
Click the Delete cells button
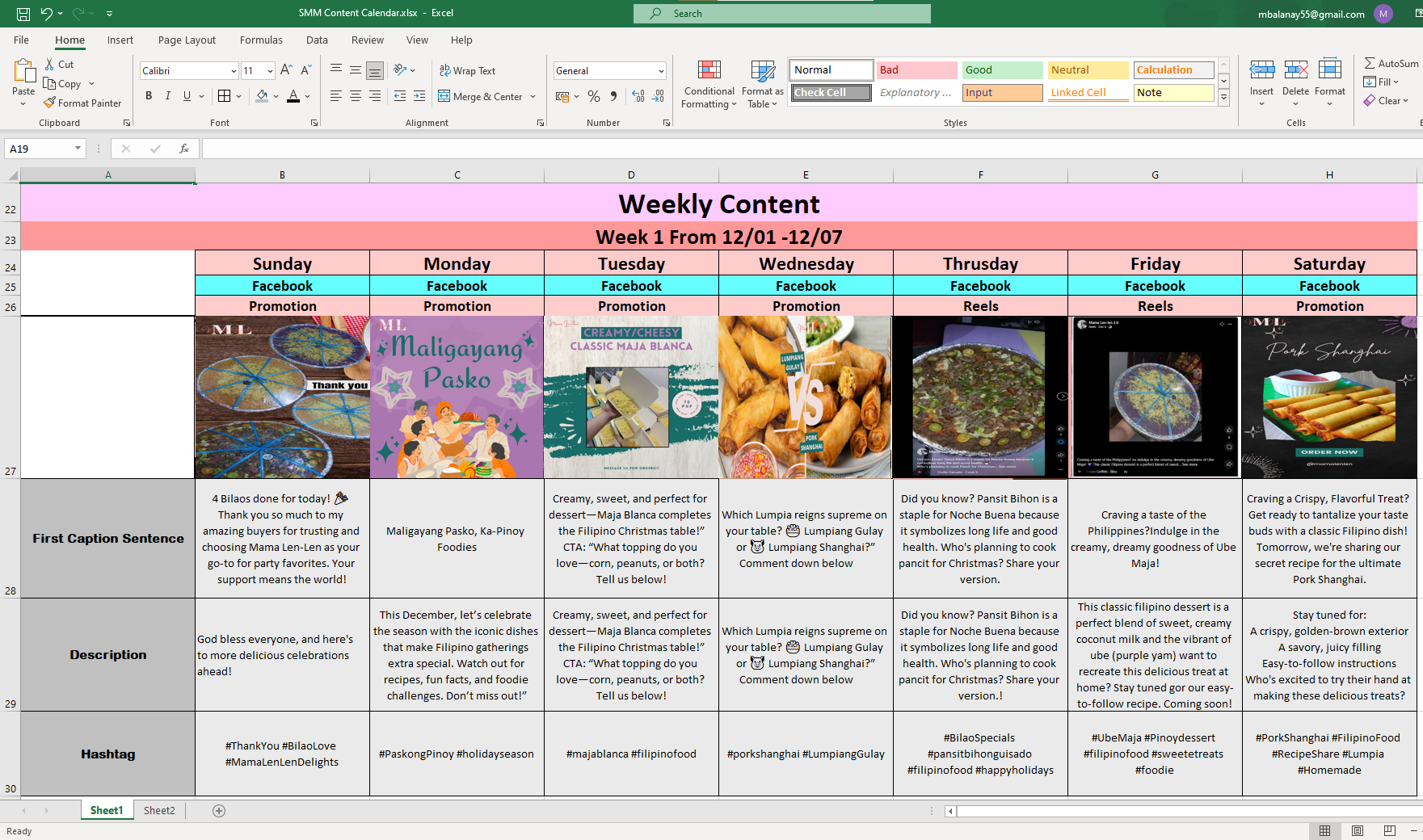(x=1295, y=83)
